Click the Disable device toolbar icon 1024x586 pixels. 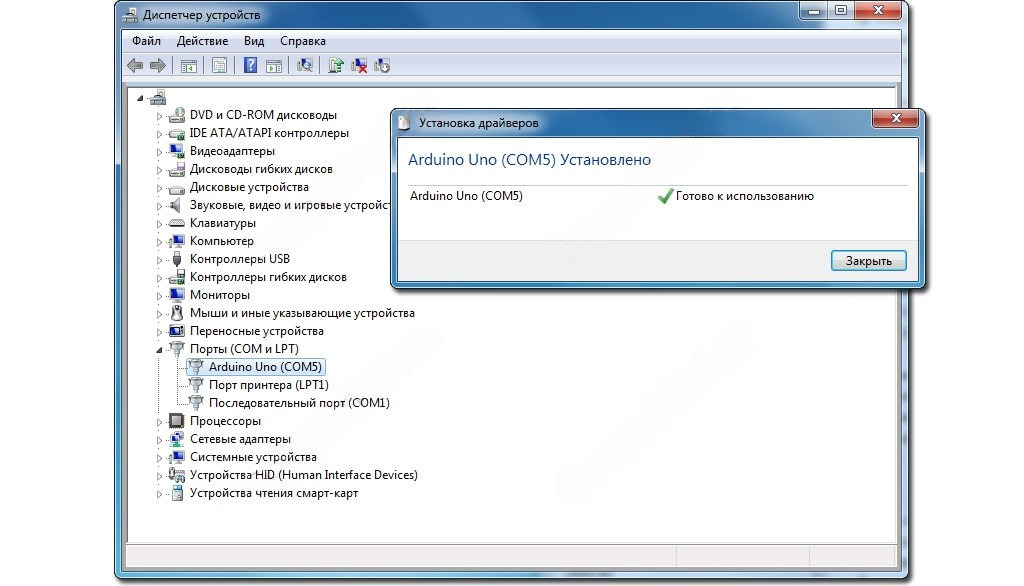(382, 66)
